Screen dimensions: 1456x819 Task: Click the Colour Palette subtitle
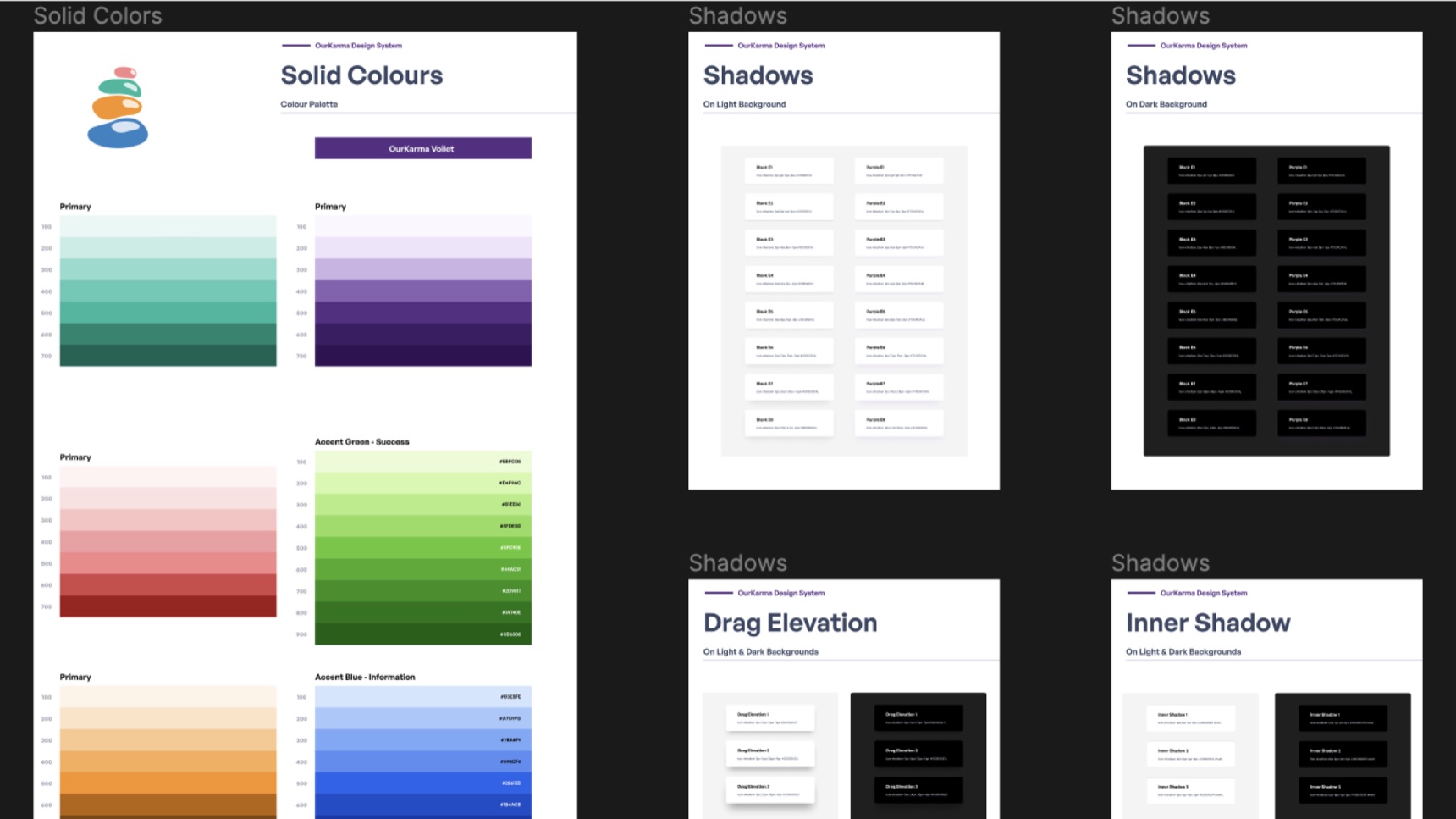tap(309, 104)
